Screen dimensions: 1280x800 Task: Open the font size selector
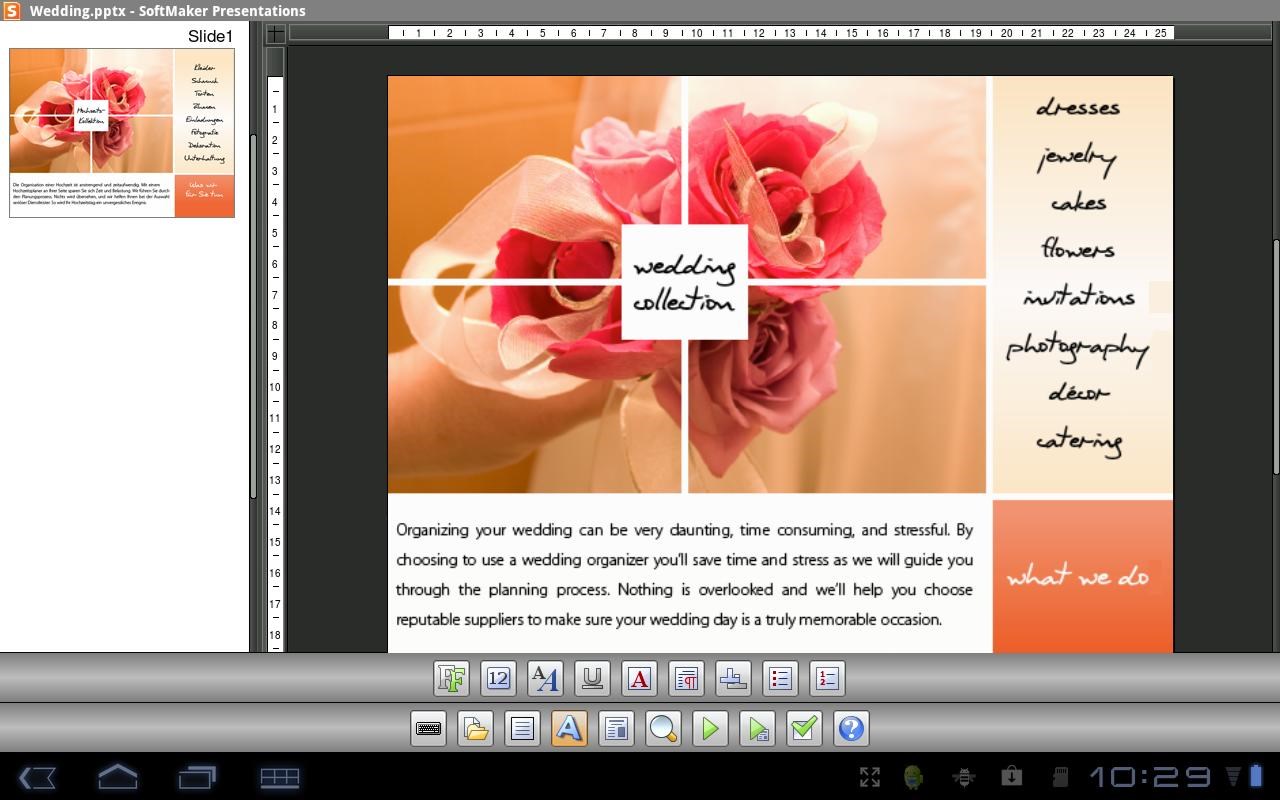coord(499,678)
